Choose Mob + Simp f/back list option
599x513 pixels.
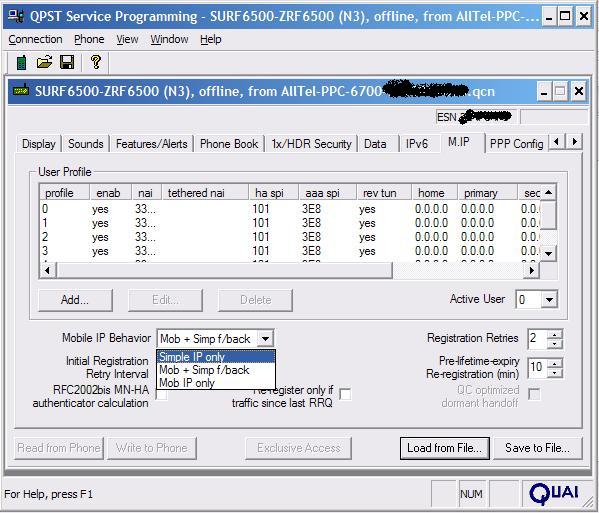pyautogui.click(x=216, y=370)
